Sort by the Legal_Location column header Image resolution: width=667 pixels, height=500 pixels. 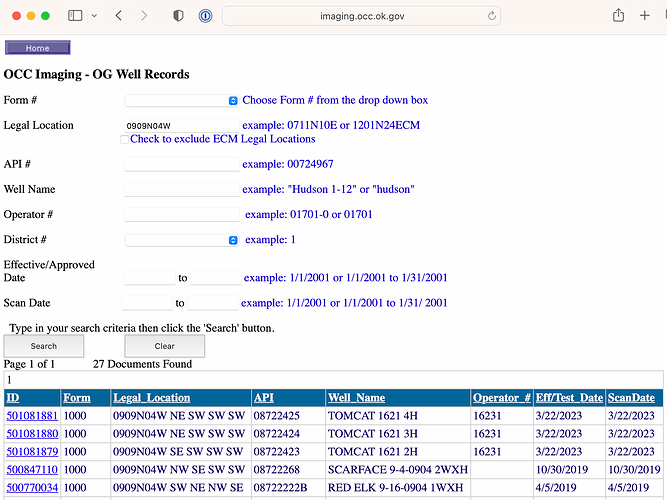point(151,397)
